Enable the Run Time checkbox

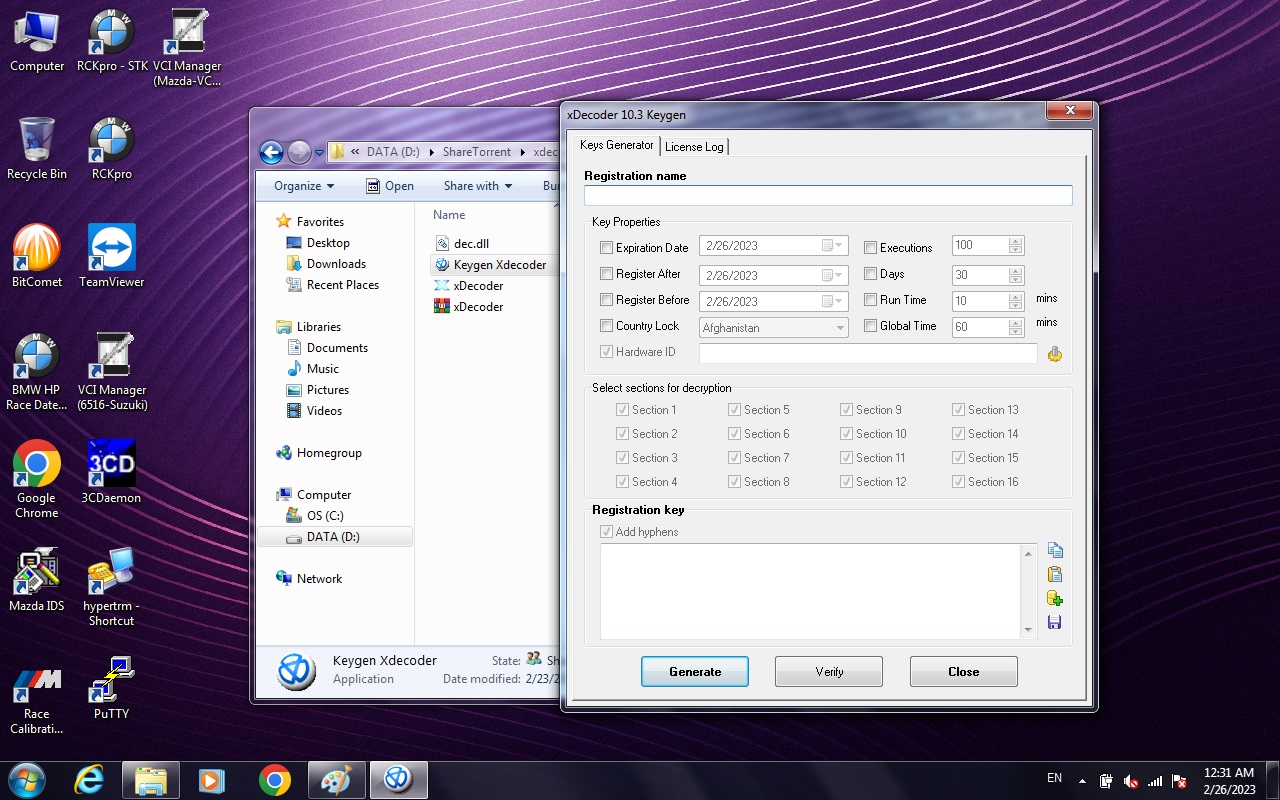870,300
